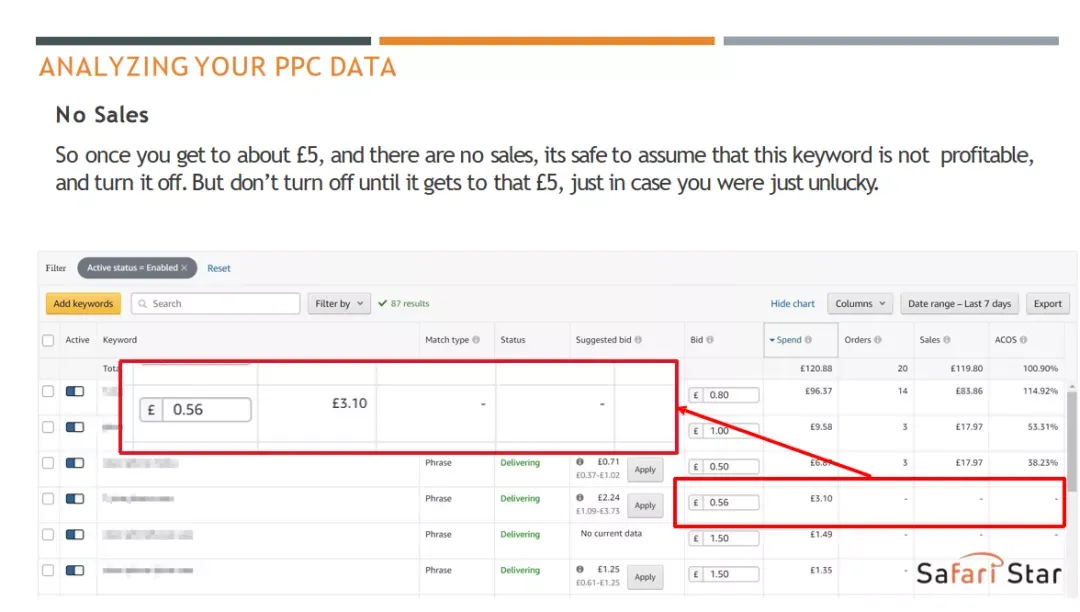Image resolution: width=1080 pixels, height=612 pixels.
Task: Click the 87 results checkmark indicator
Action: tap(404, 304)
